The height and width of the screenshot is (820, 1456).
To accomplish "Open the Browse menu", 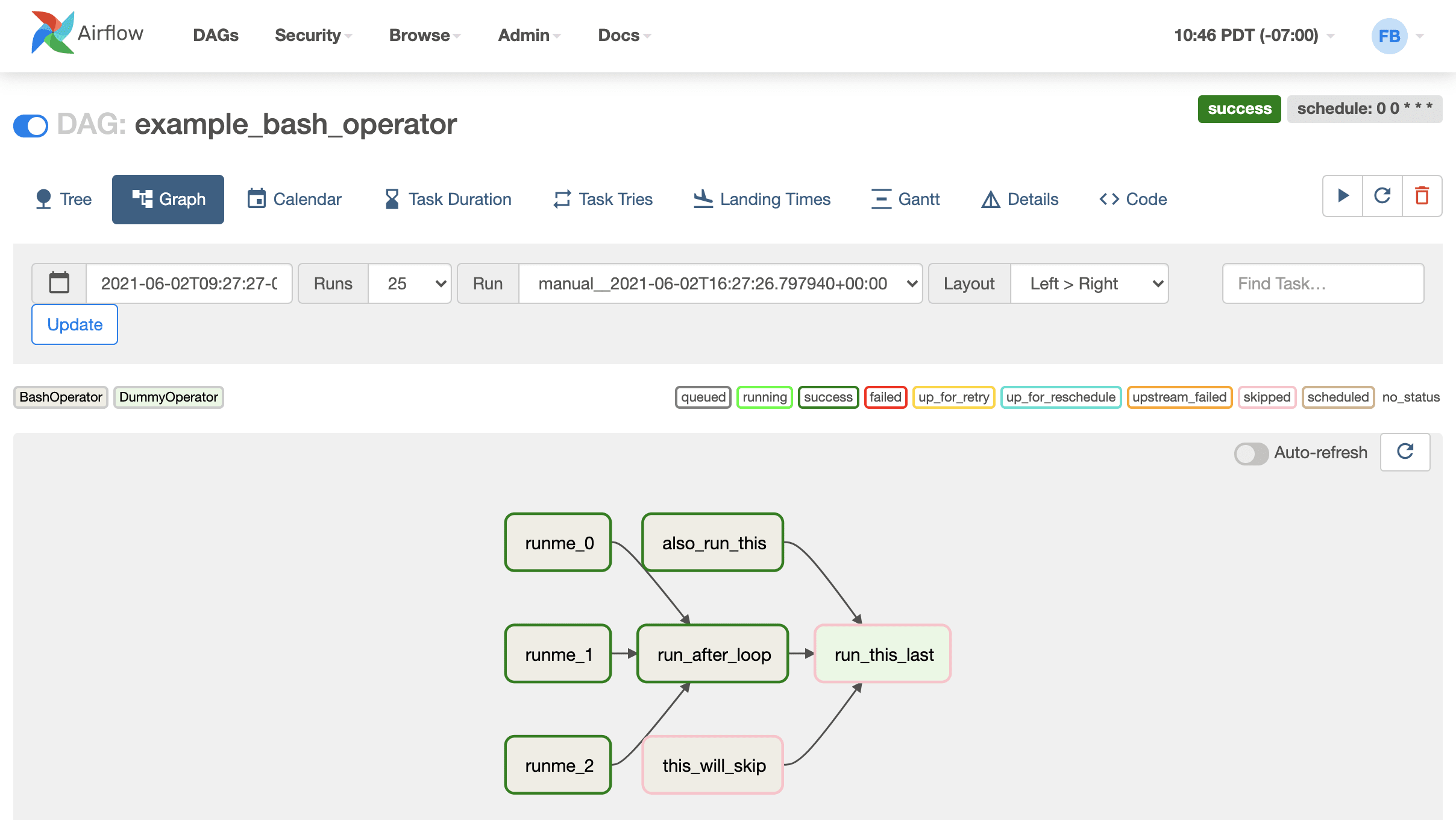I will click(420, 35).
